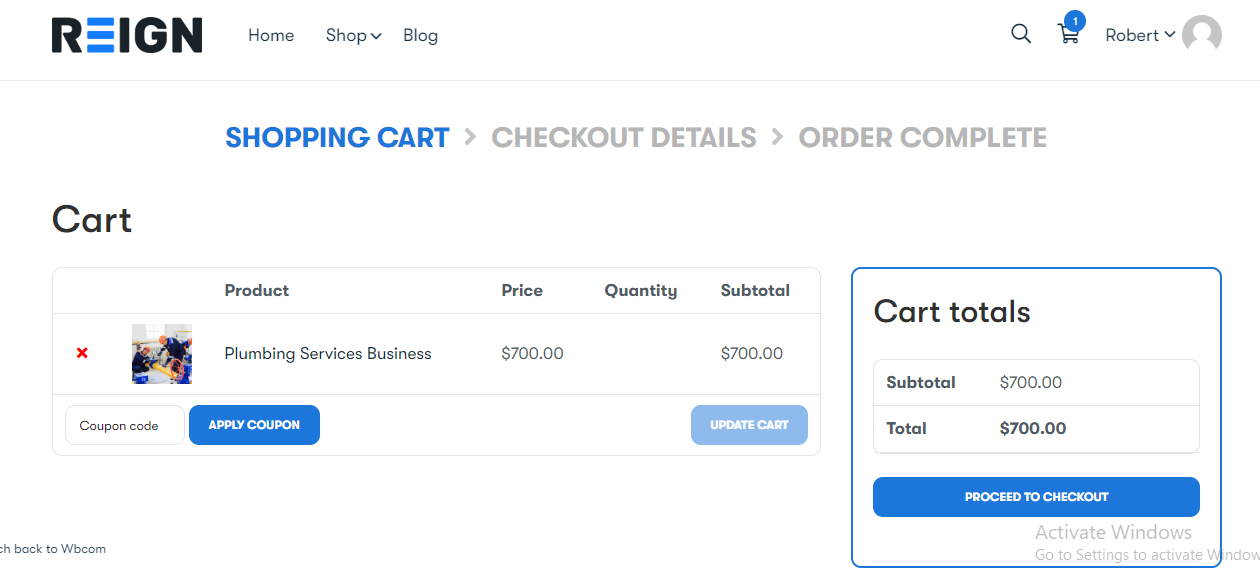1260x575 pixels.
Task: Proceed to Checkout button
Action: click(1036, 497)
